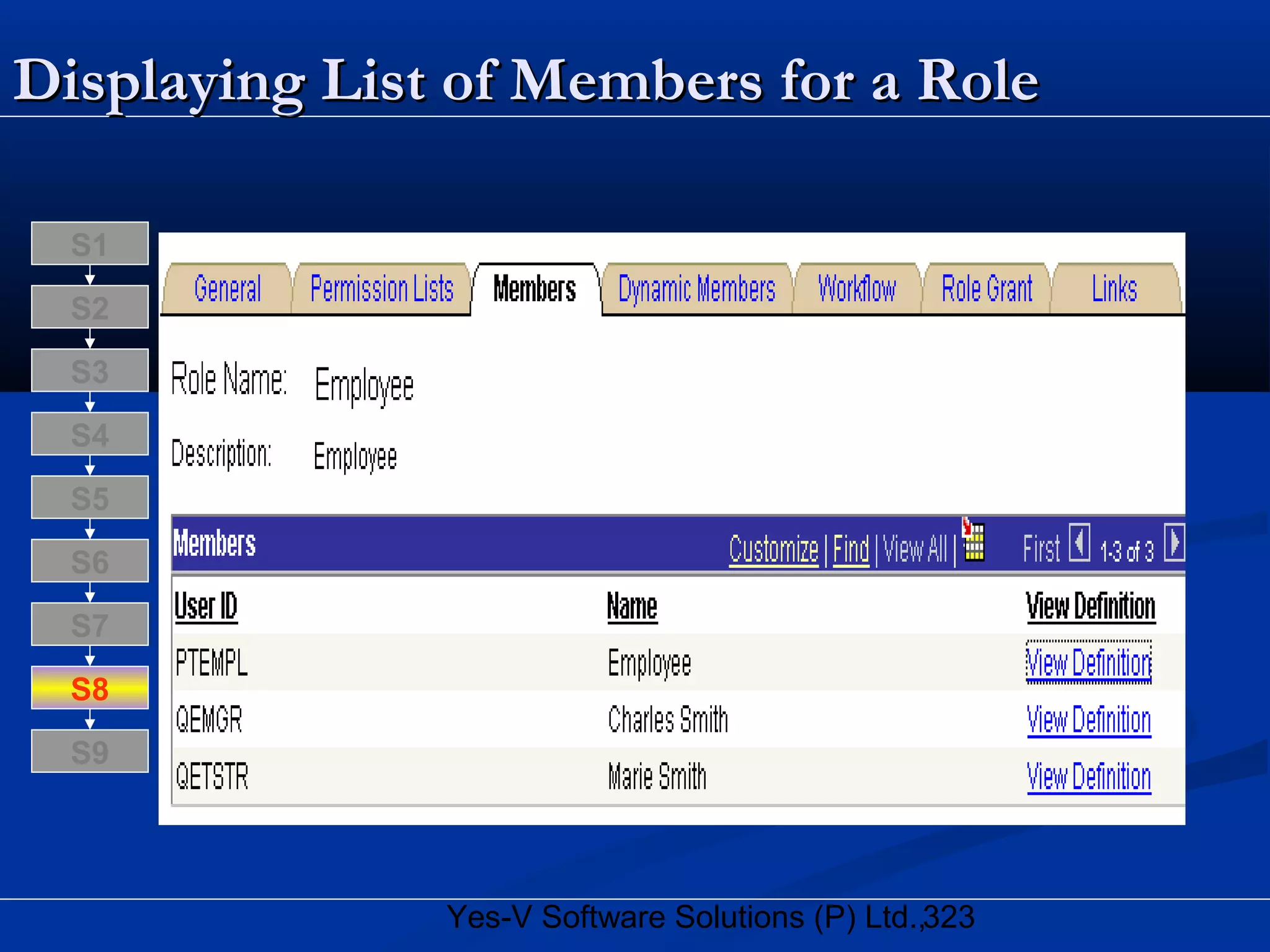Viewport: 1270px width, 952px height.
Task: Click the S4 step box
Action: click(x=90, y=434)
